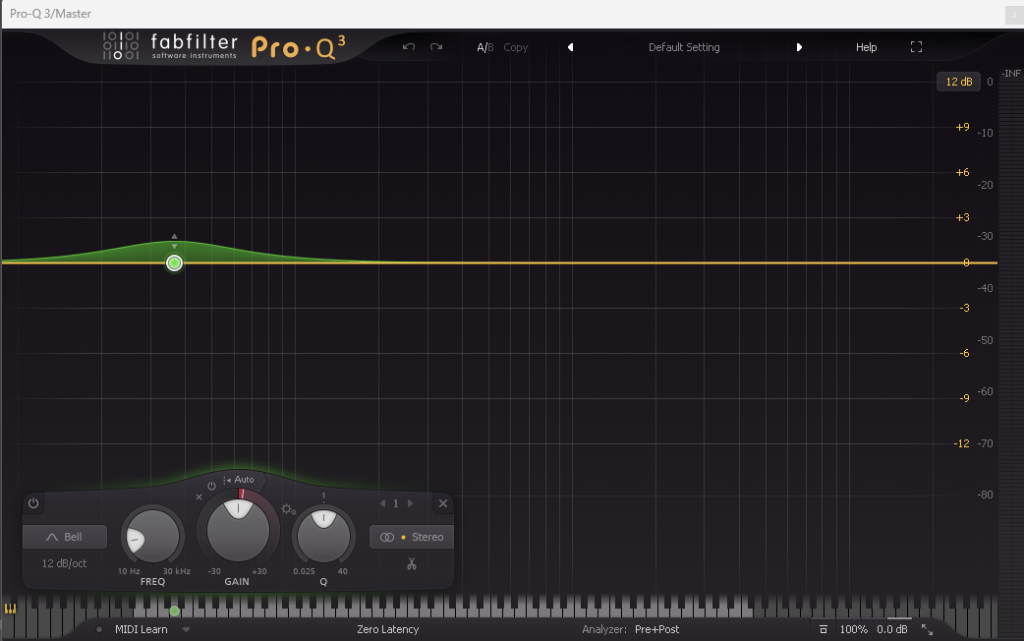Toggle the A/B state switch
Screen dimensions: 1024x641
485,47
